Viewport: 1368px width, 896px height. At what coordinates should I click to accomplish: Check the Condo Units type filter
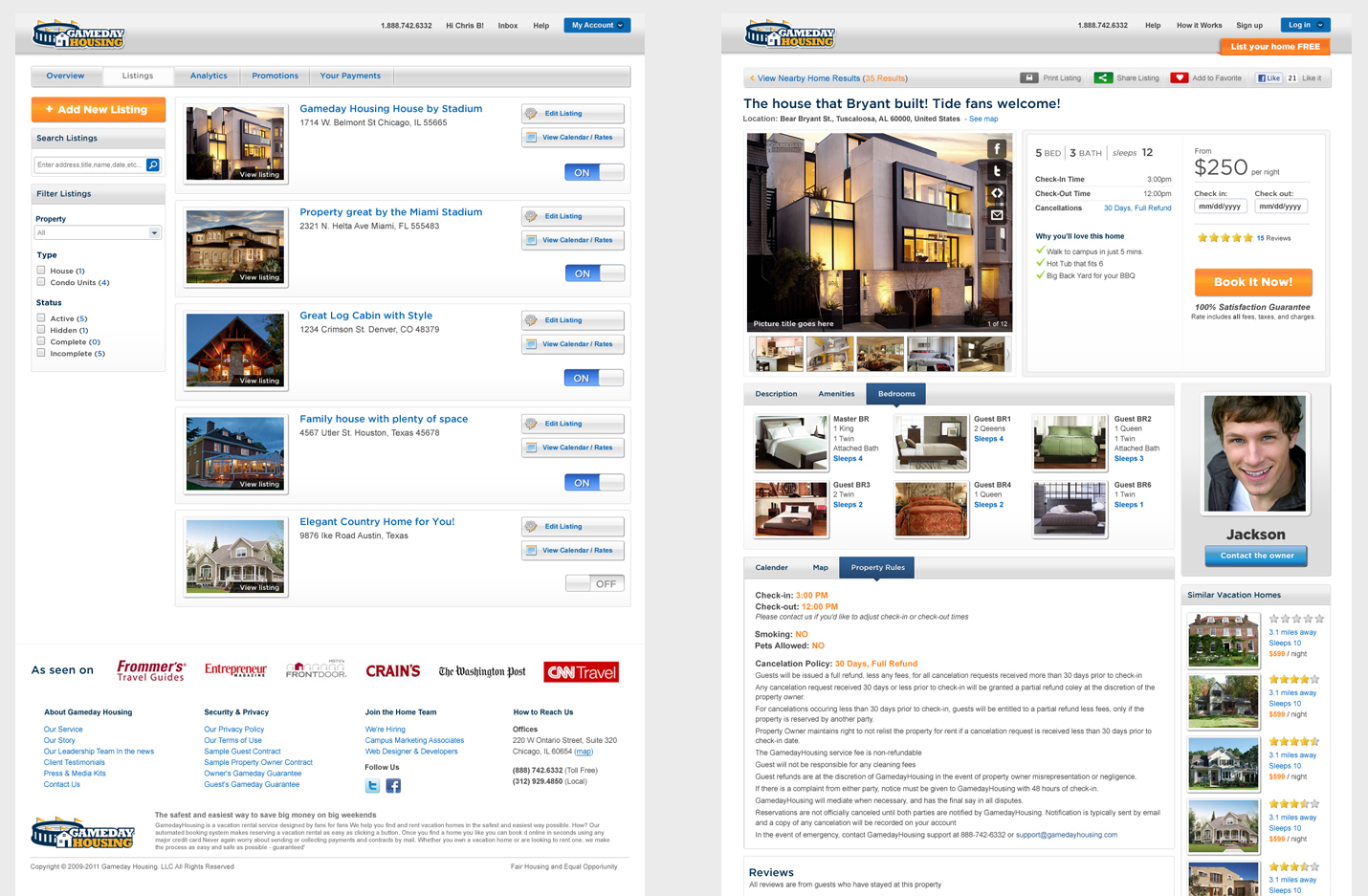pyautogui.click(x=41, y=282)
